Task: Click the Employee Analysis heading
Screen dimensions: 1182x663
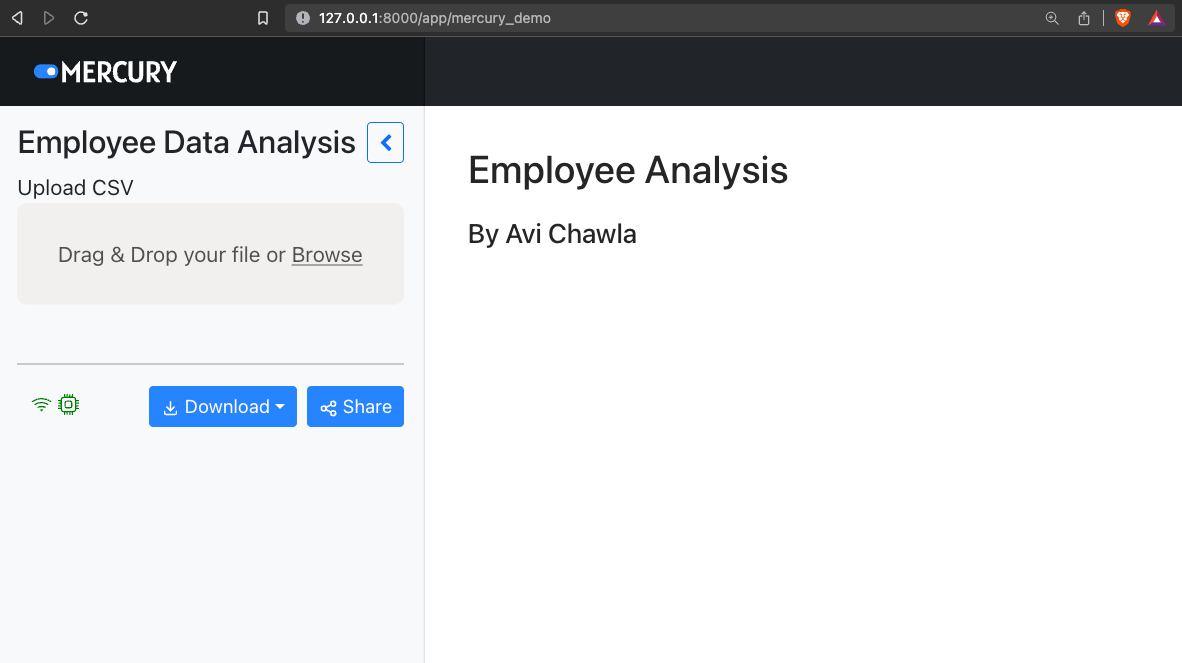Action: point(628,170)
